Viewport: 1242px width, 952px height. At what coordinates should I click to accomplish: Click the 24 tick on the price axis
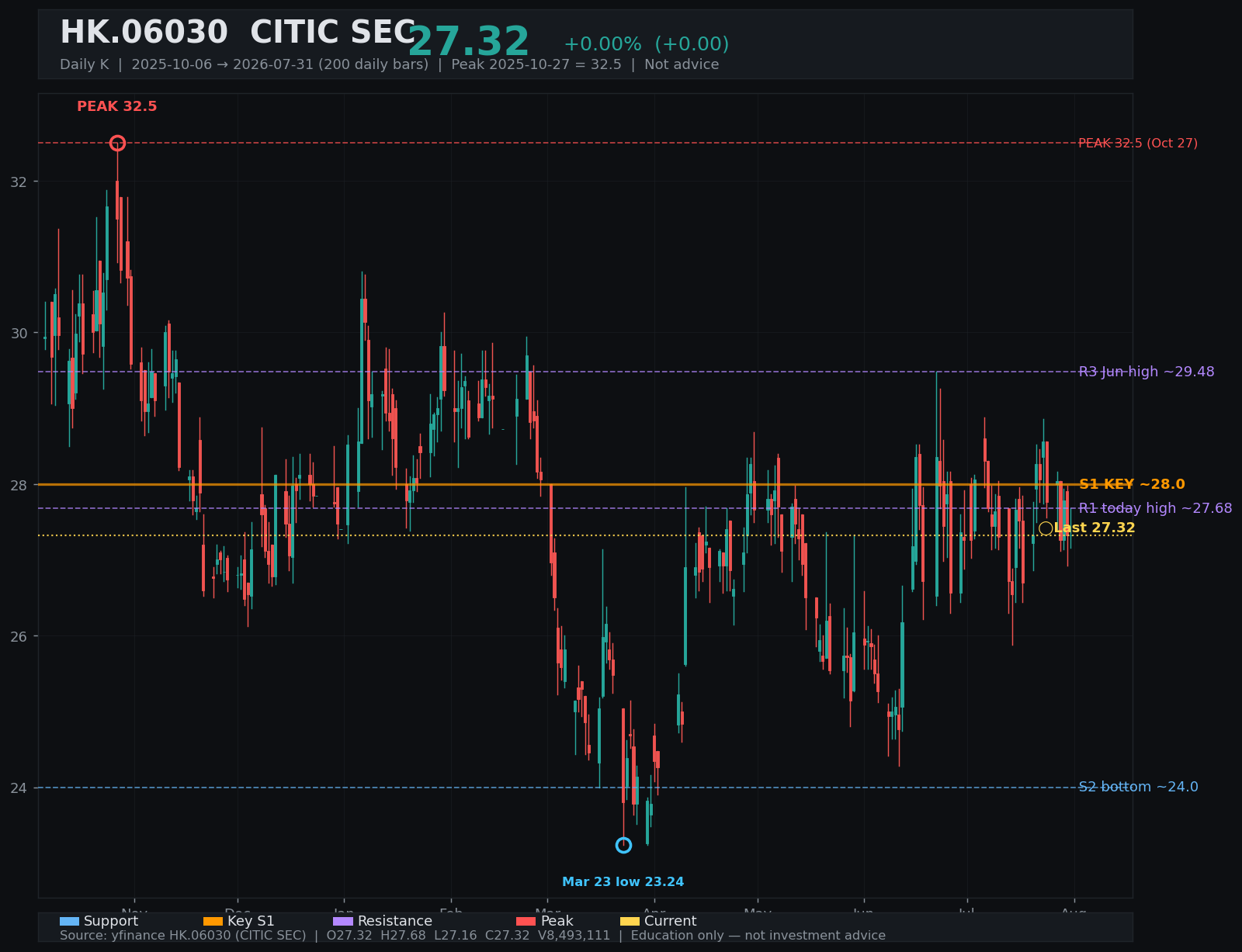coord(18,788)
